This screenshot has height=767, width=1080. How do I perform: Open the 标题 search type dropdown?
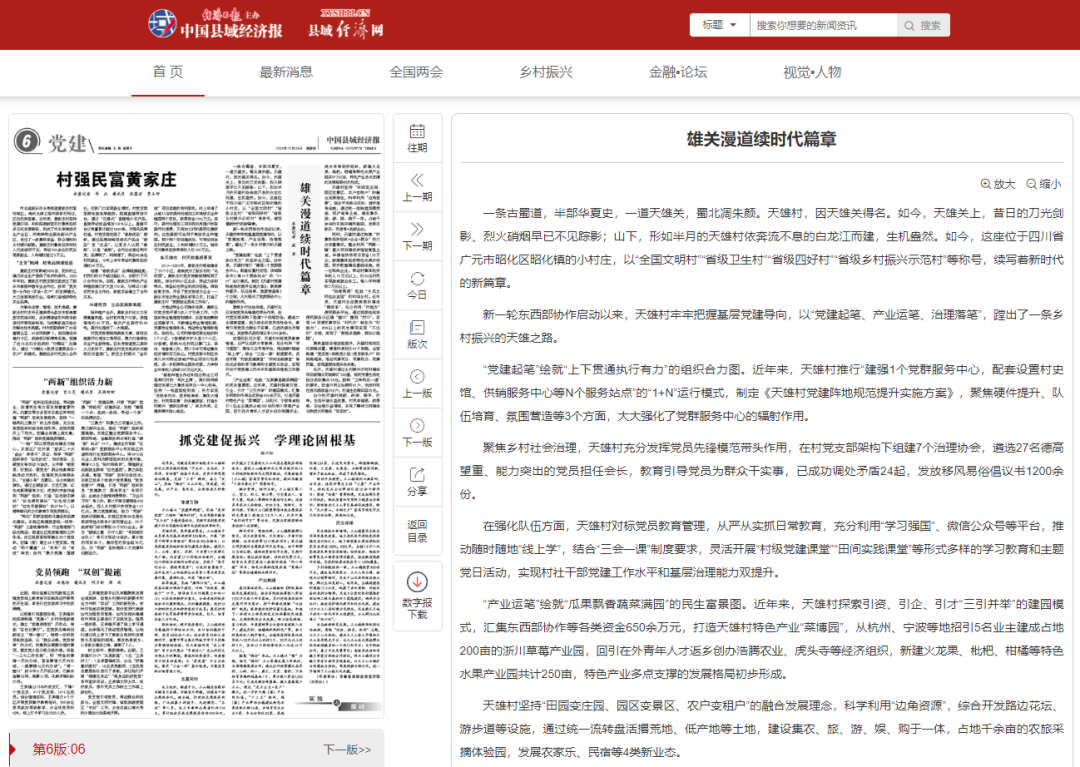pos(719,25)
